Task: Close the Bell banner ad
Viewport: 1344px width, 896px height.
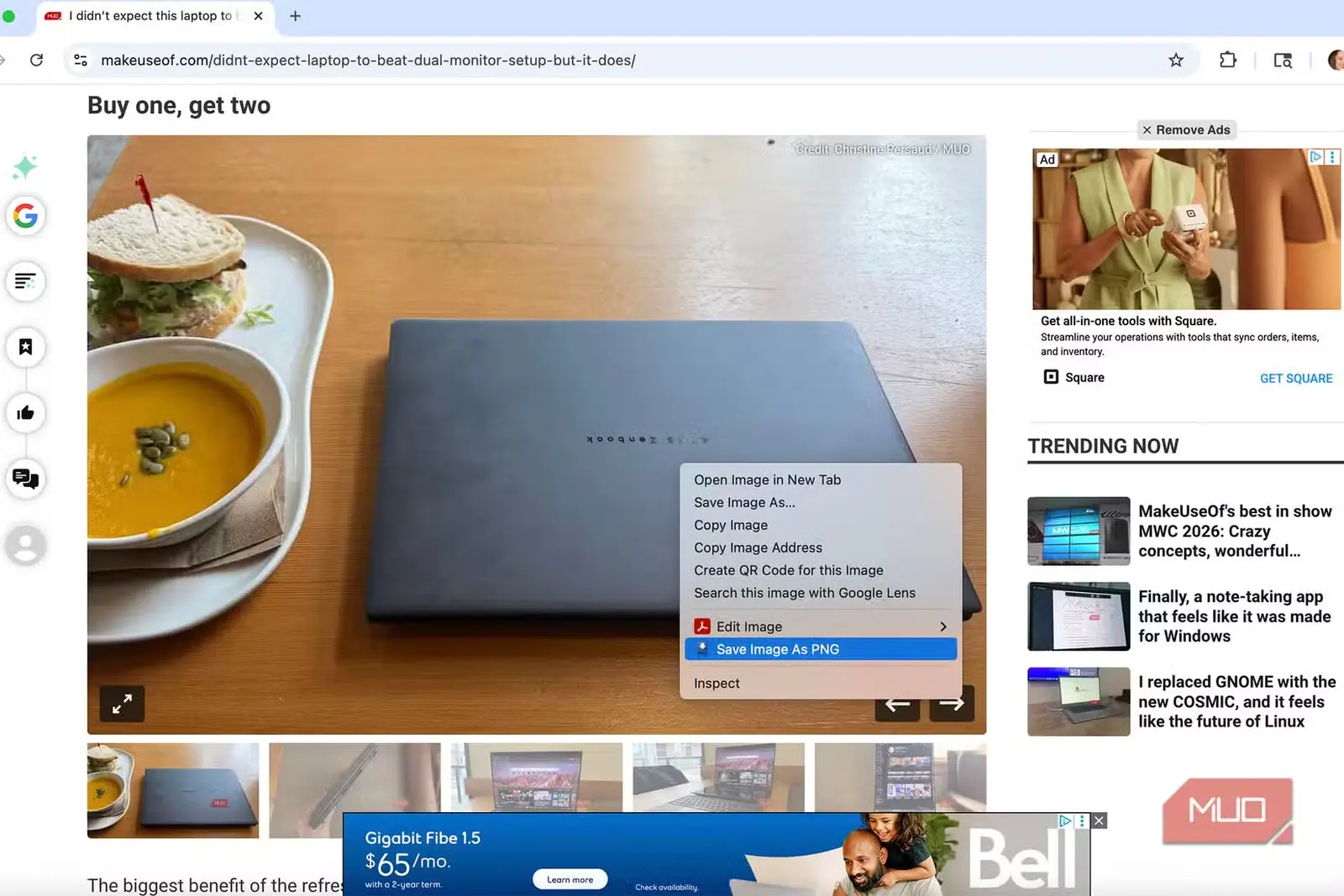Action: [x=1099, y=820]
